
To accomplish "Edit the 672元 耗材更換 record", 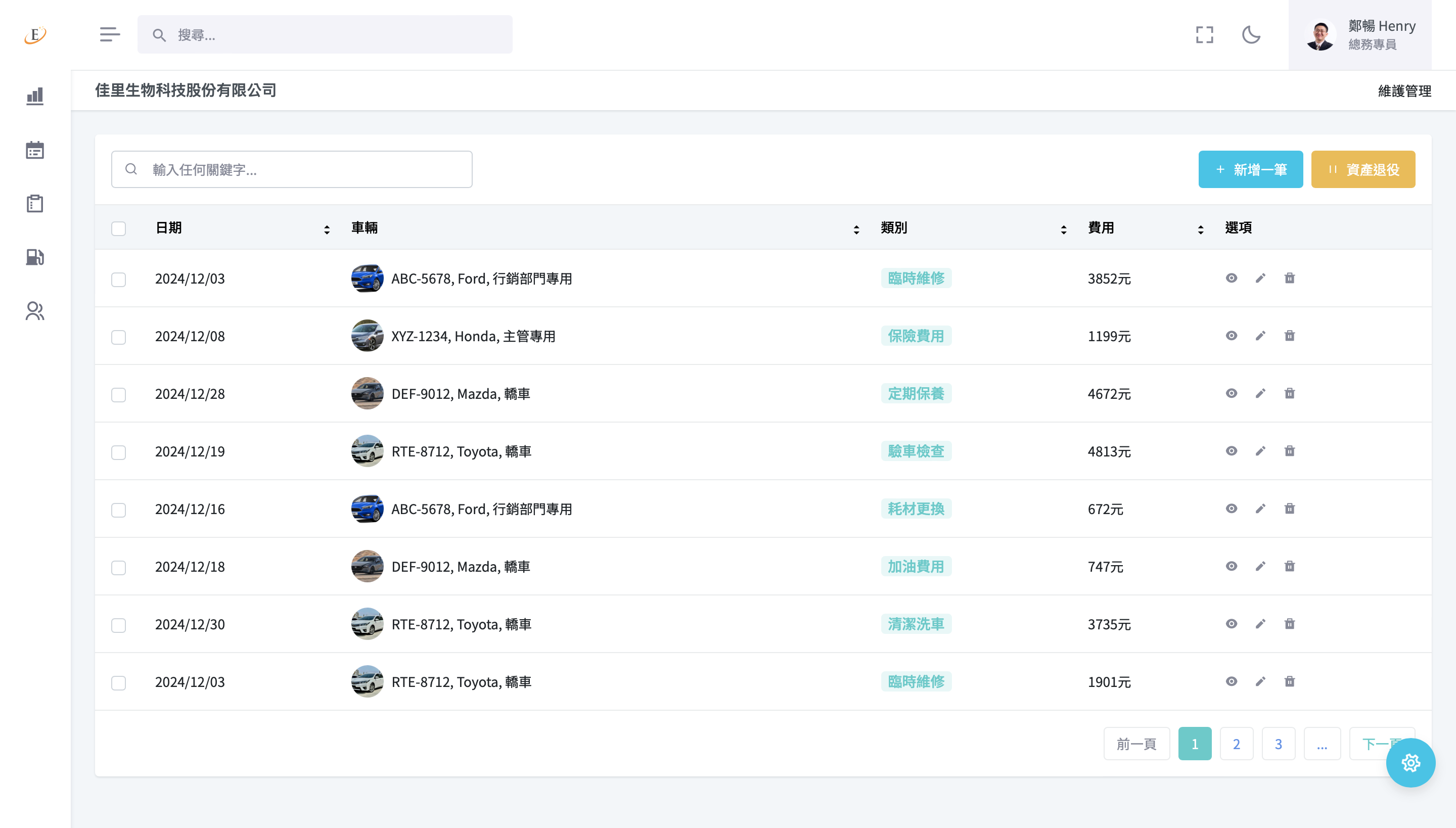I will pos(1260,509).
